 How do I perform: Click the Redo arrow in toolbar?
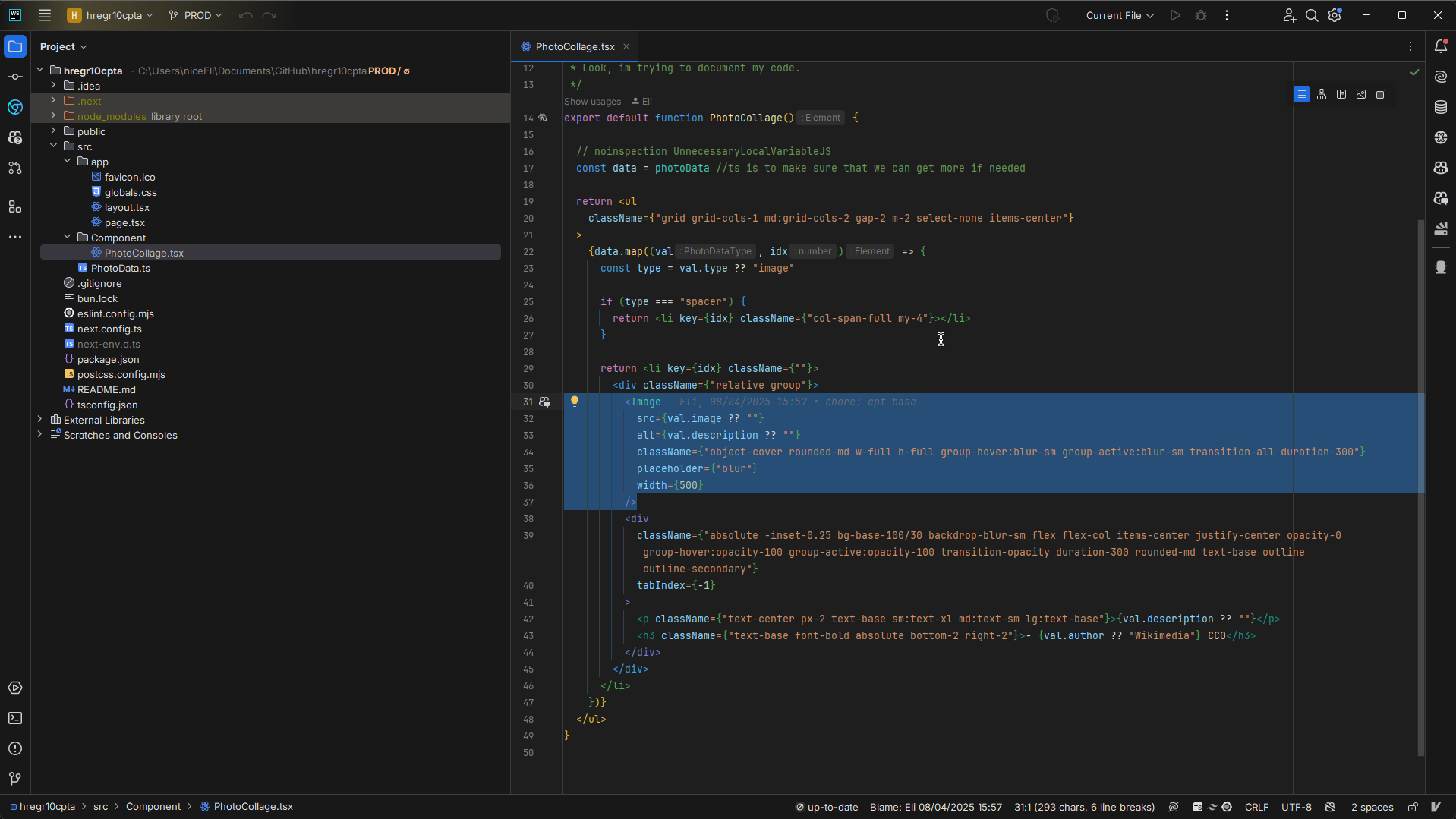[269, 15]
